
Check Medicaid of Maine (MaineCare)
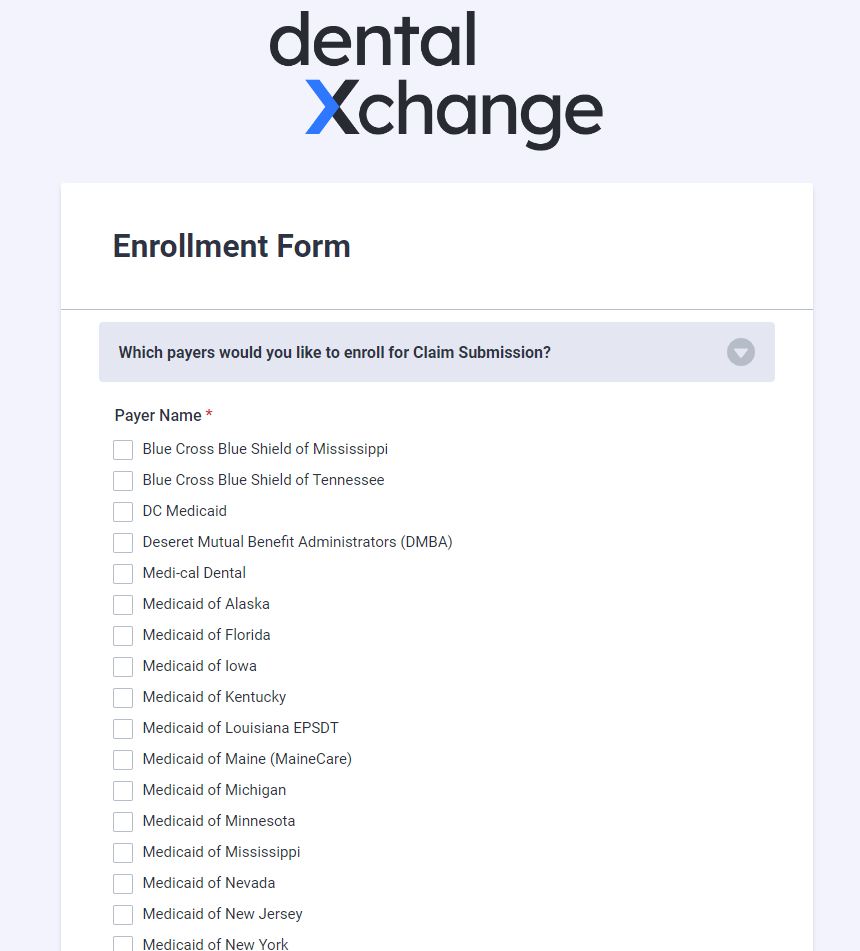point(123,759)
